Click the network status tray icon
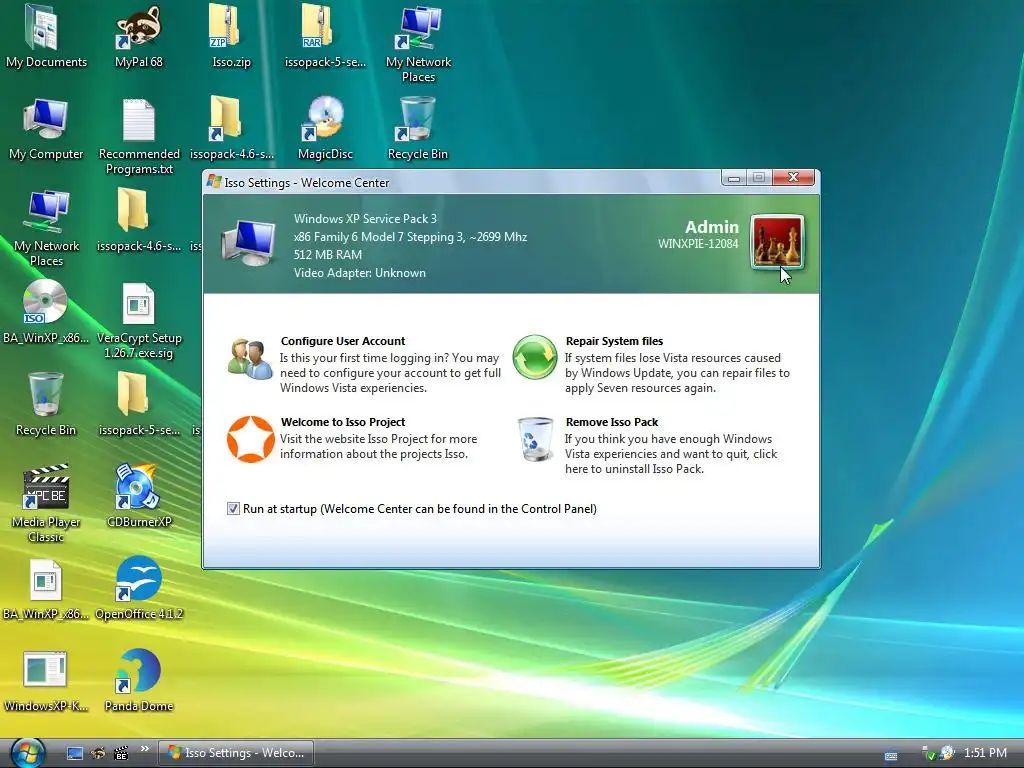The width and height of the screenshot is (1024, 768). pyautogui.click(x=928, y=753)
